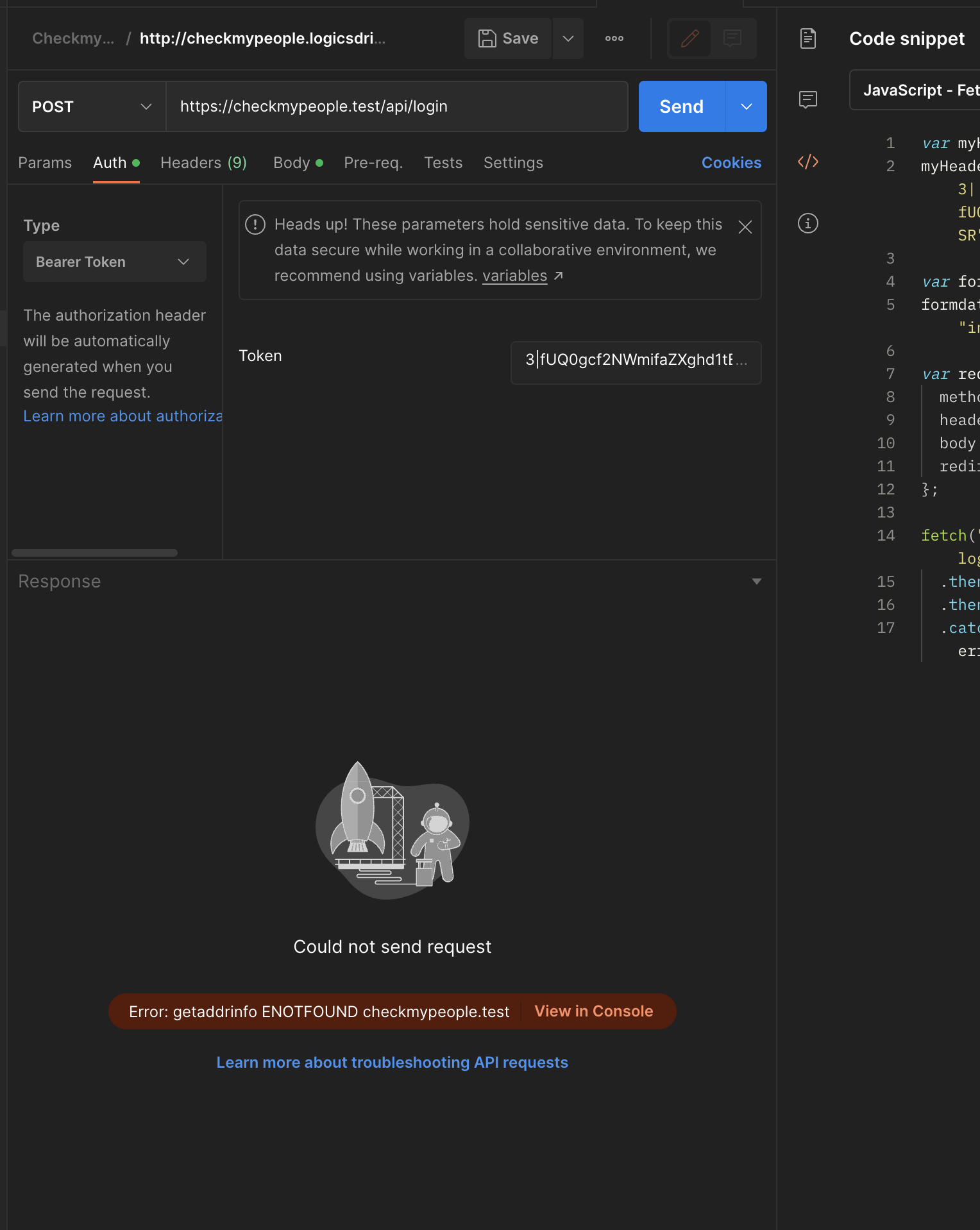Click the Save floppy disk icon
The width and height of the screenshot is (980, 1230).
(487, 38)
